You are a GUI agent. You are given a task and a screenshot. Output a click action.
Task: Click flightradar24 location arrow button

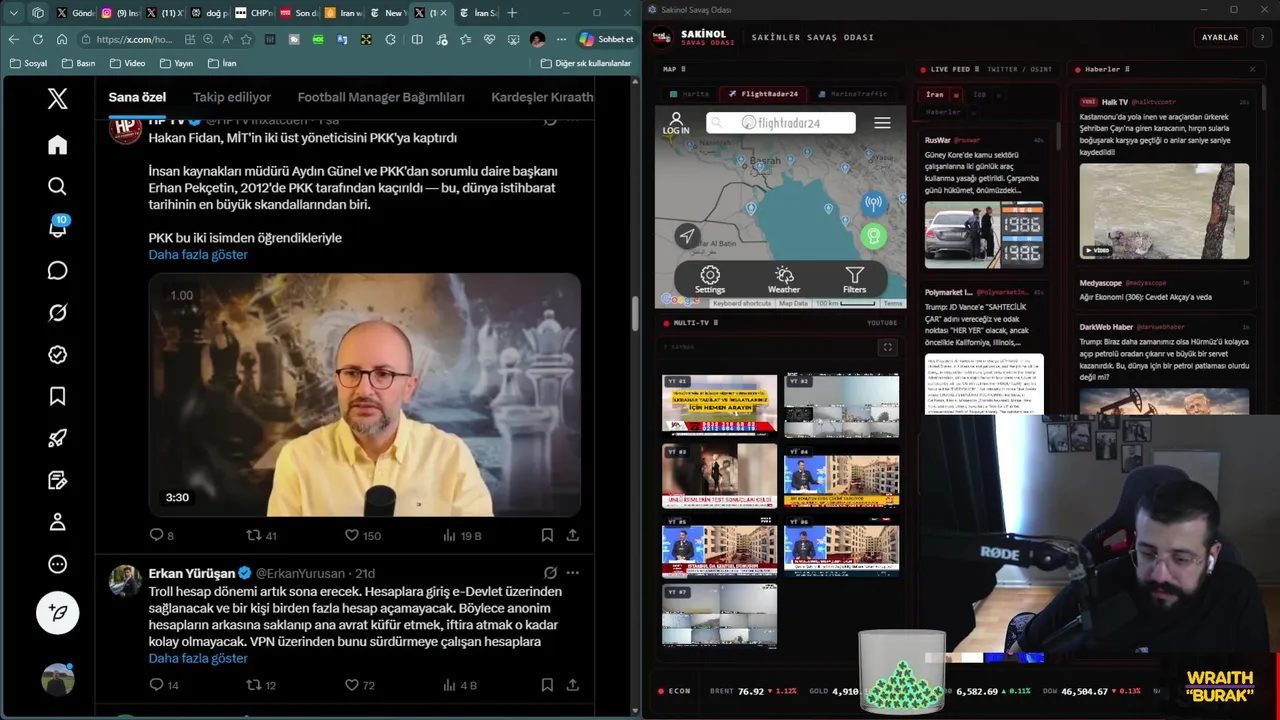(687, 236)
